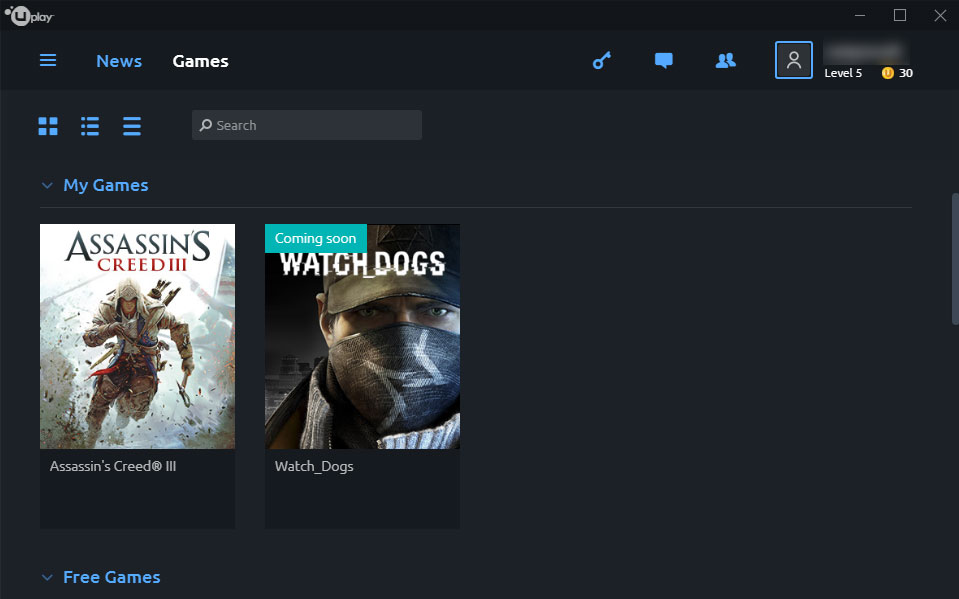This screenshot has width=959, height=599.
Task: Click the 30 units balance
Action: coord(906,73)
